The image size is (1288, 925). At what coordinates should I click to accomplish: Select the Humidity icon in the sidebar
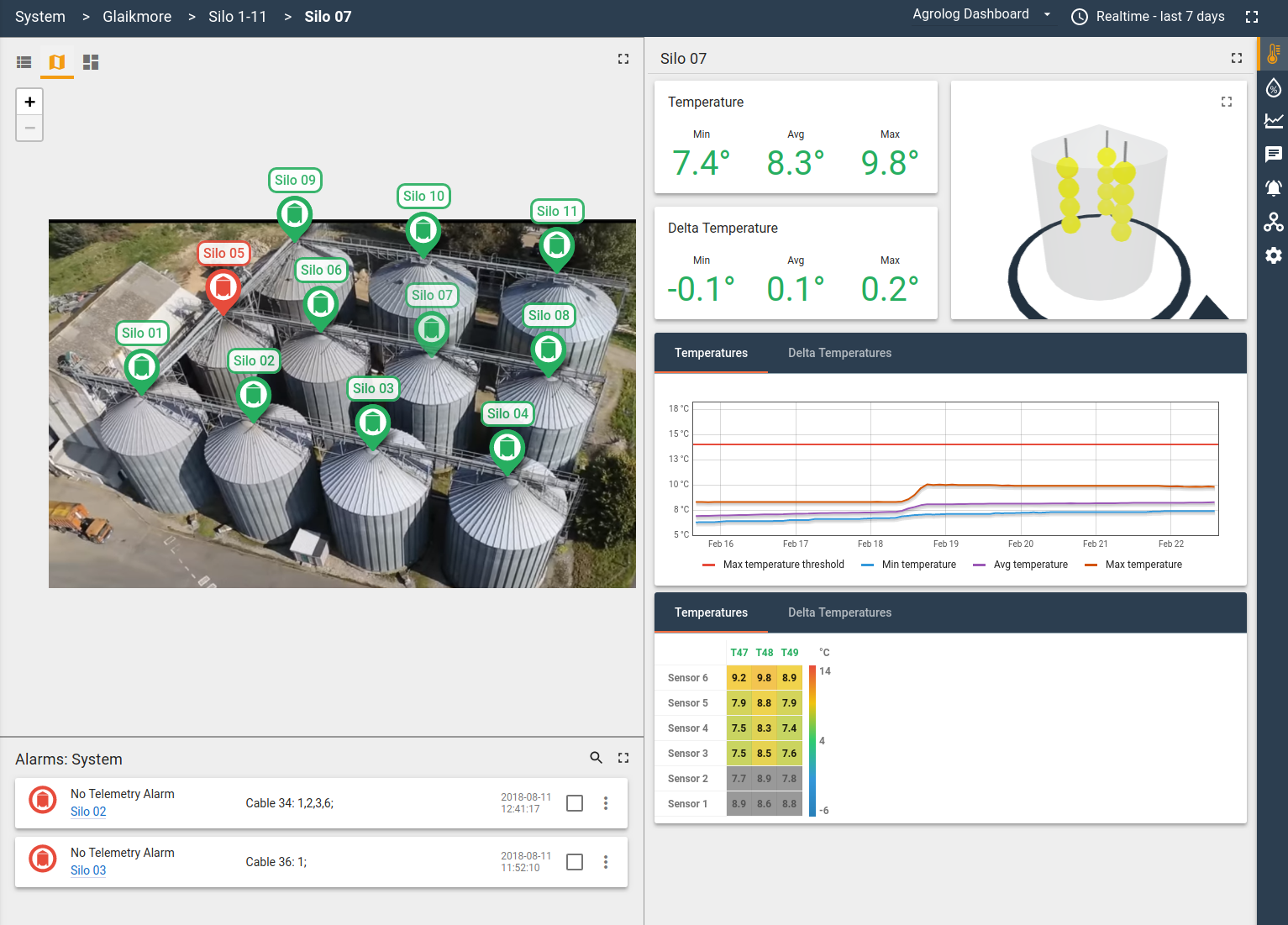(1274, 87)
